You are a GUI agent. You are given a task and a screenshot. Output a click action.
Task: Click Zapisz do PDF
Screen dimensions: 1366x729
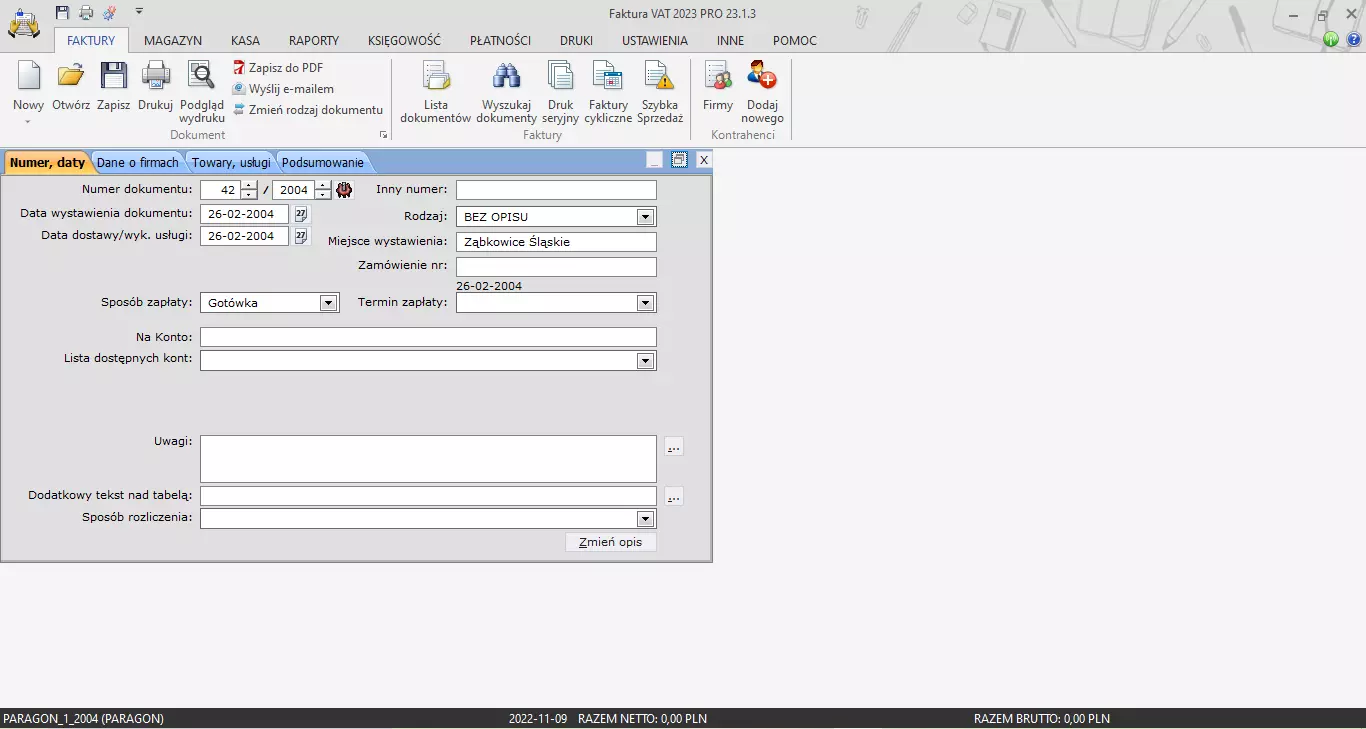[285, 68]
